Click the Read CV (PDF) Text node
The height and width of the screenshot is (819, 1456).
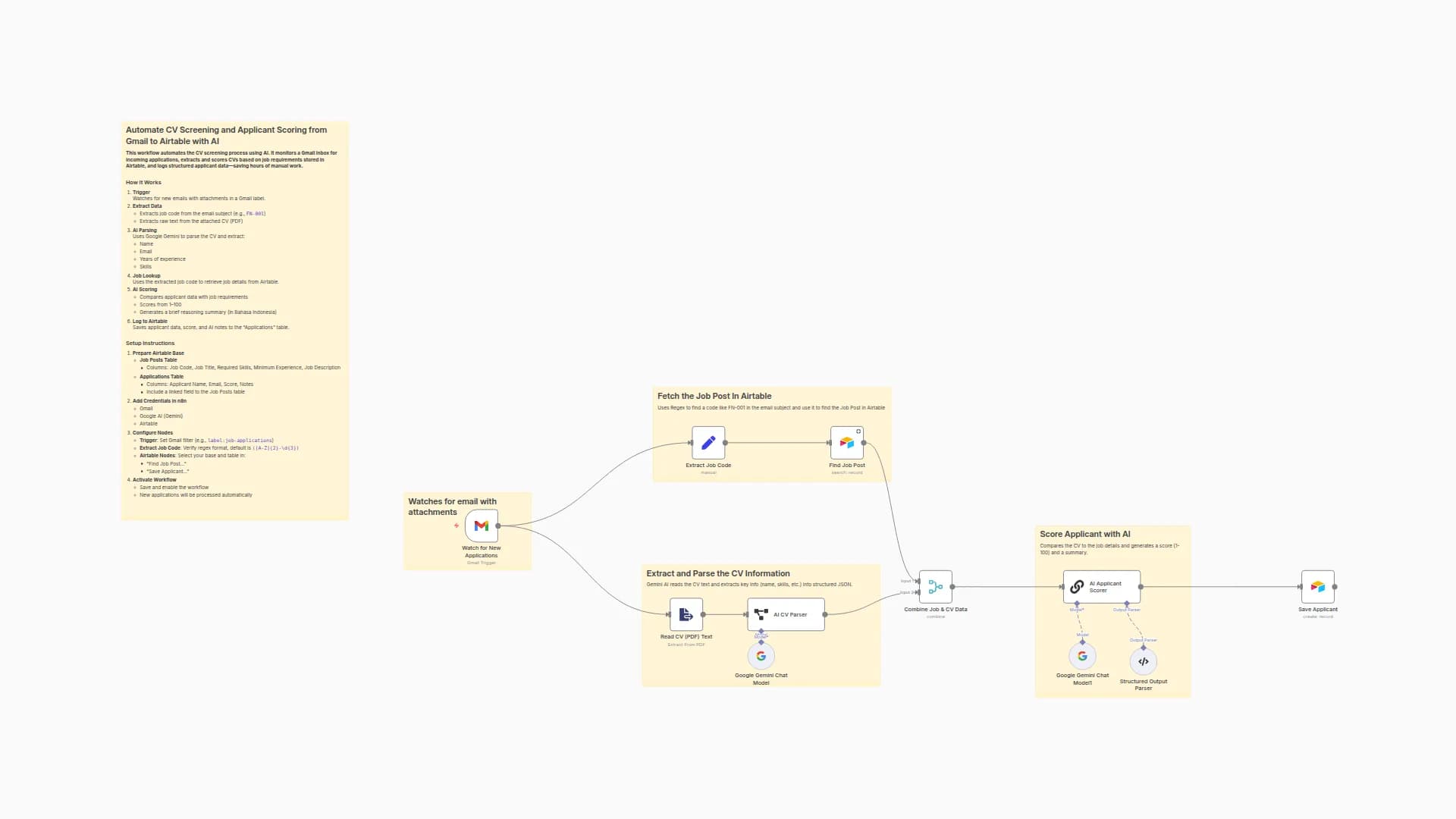[x=685, y=616]
